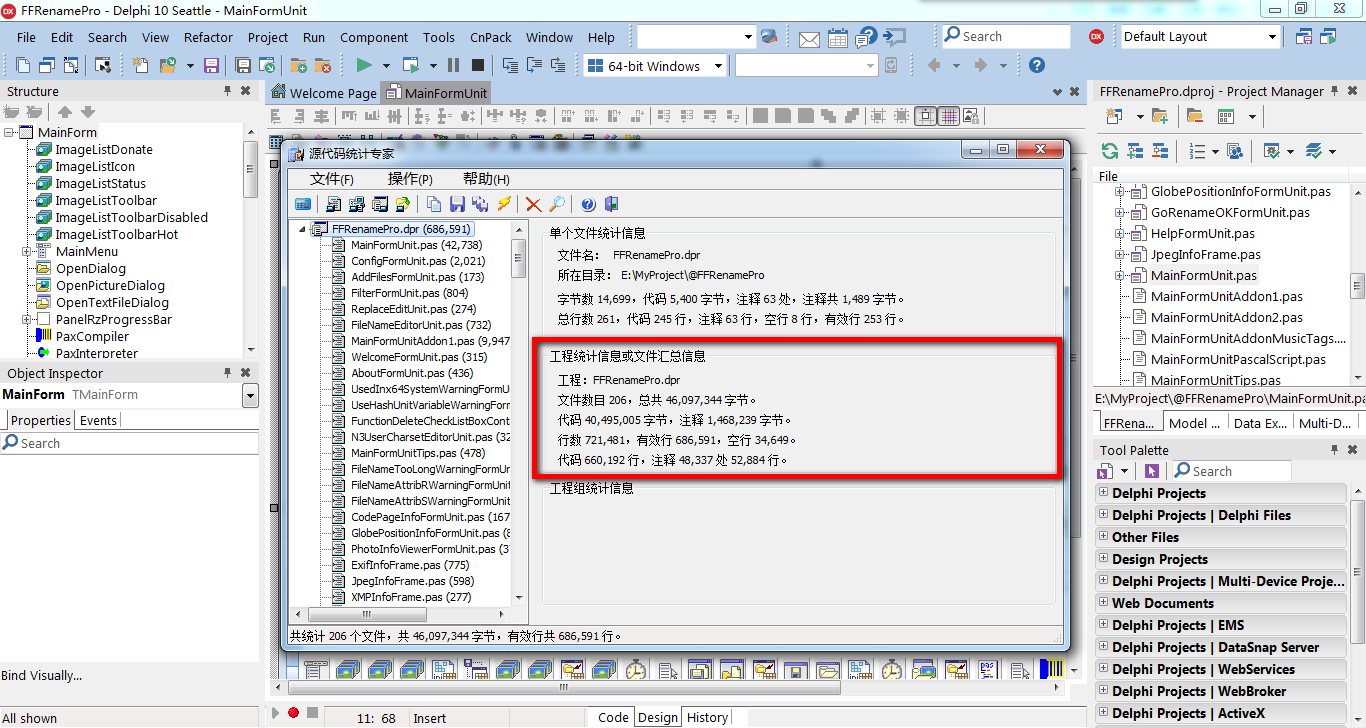Expand the Other Files category in Tool Palette
Image resolution: width=1366 pixels, height=728 pixels.
point(1103,536)
